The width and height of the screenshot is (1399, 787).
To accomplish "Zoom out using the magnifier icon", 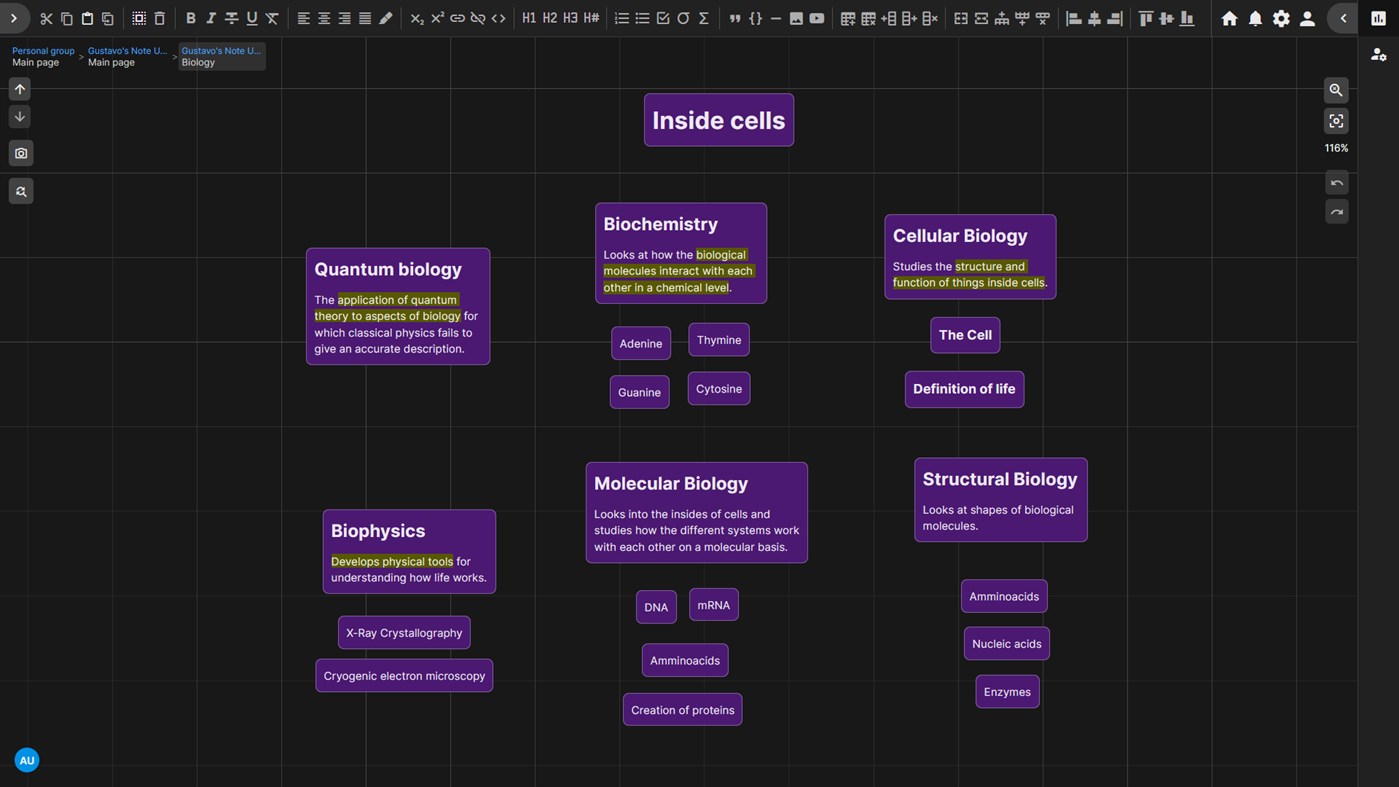I will (1336, 90).
